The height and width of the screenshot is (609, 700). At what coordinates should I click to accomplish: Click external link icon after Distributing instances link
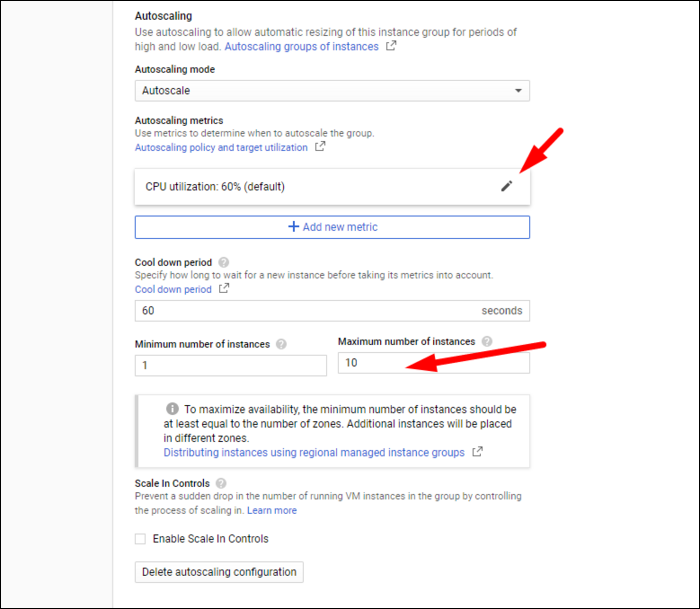pyautogui.click(x=477, y=452)
